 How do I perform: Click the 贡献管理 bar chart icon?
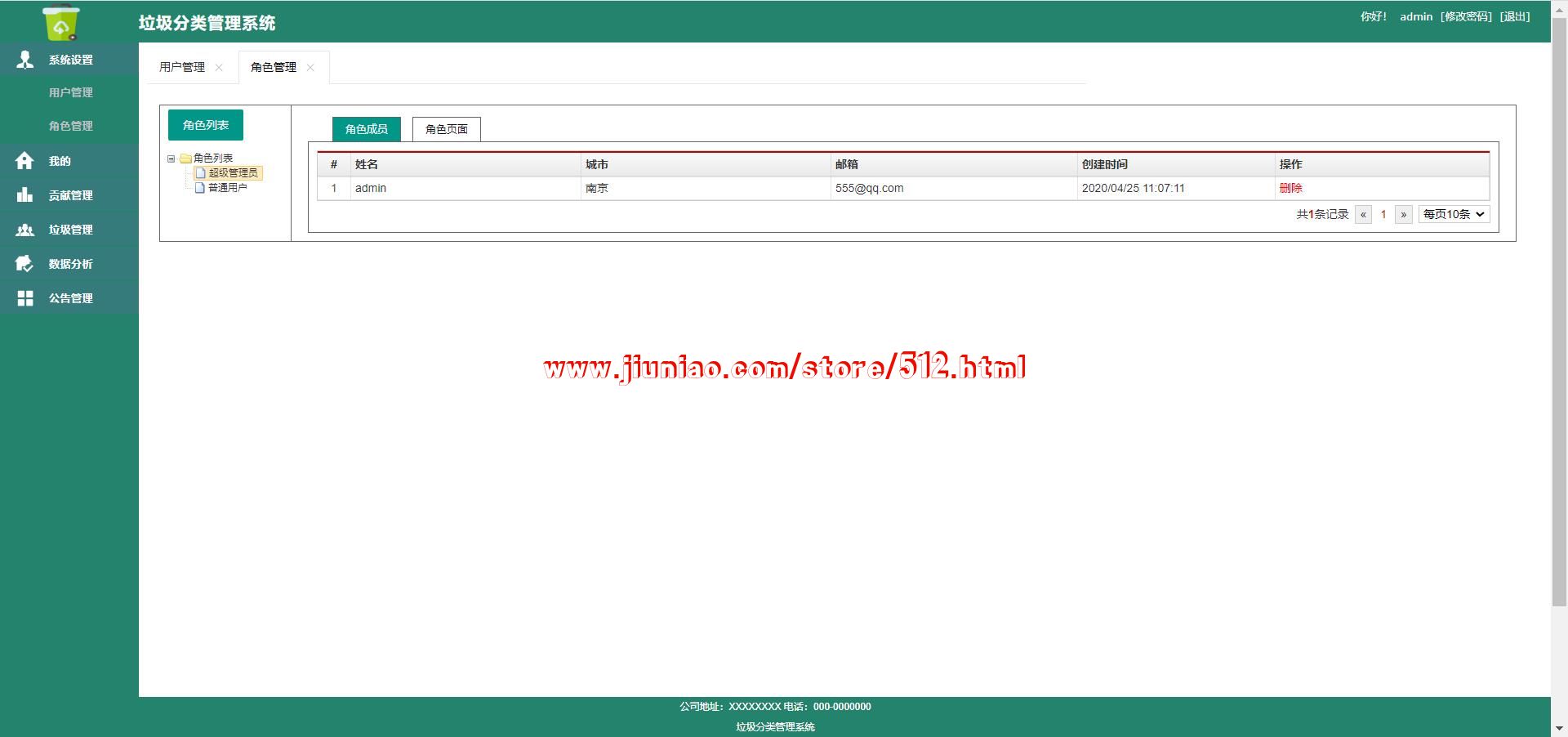coord(24,195)
